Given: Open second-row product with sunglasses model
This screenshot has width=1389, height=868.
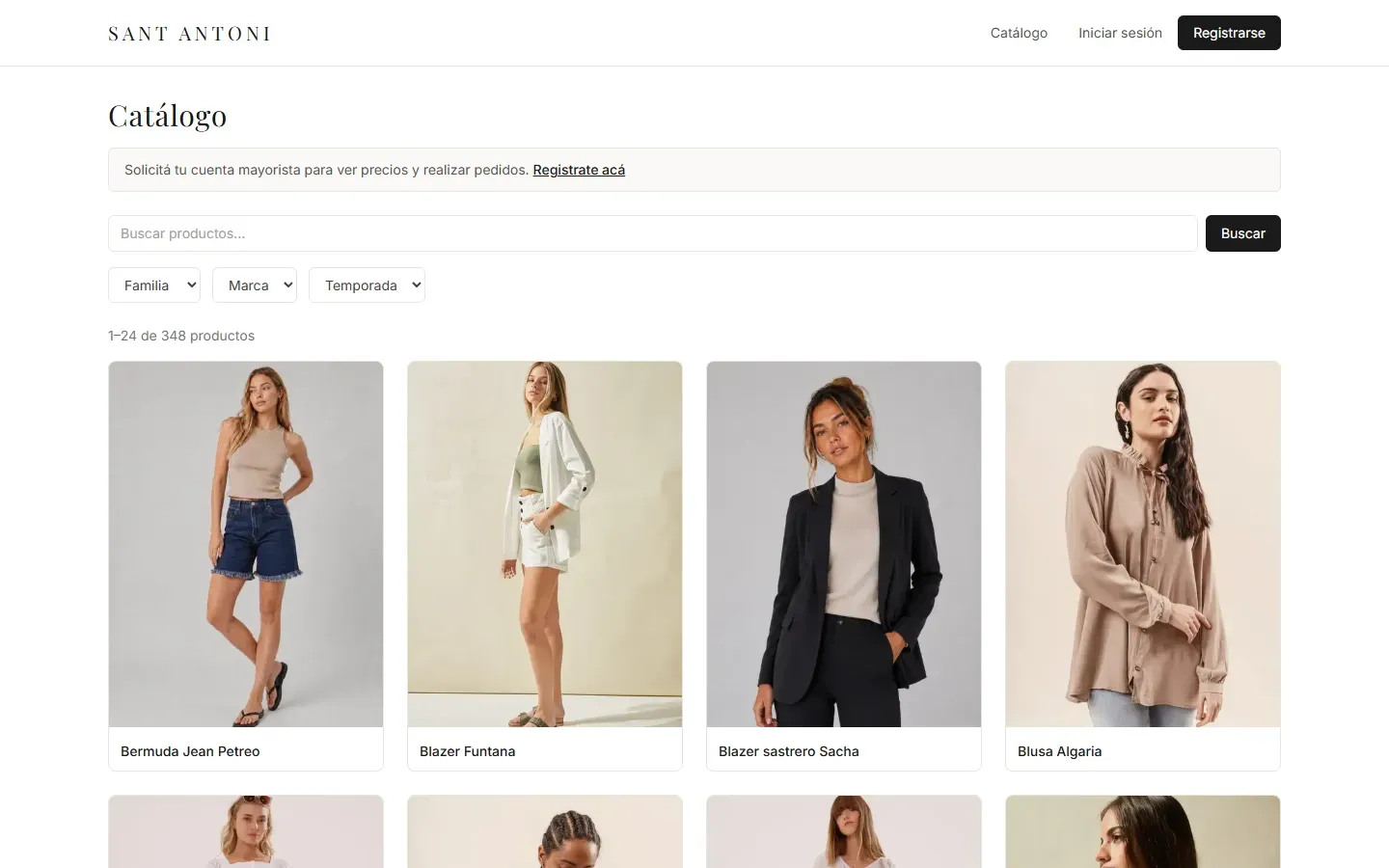Looking at the screenshot, I should pyautogui.click(x=246, y=831).
